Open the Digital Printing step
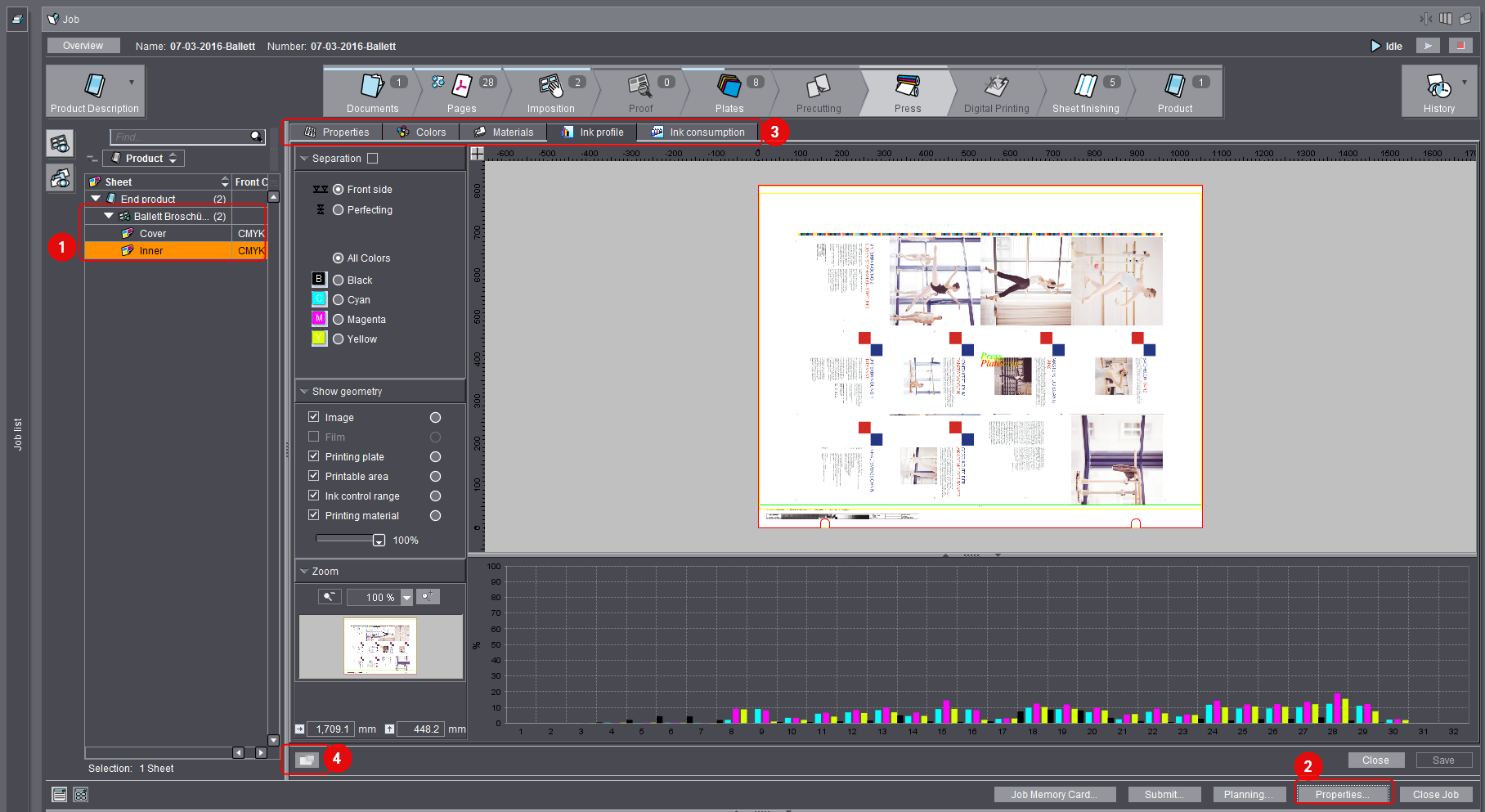The width and height of the screenshot is (1485, 812). pos(996,92)
